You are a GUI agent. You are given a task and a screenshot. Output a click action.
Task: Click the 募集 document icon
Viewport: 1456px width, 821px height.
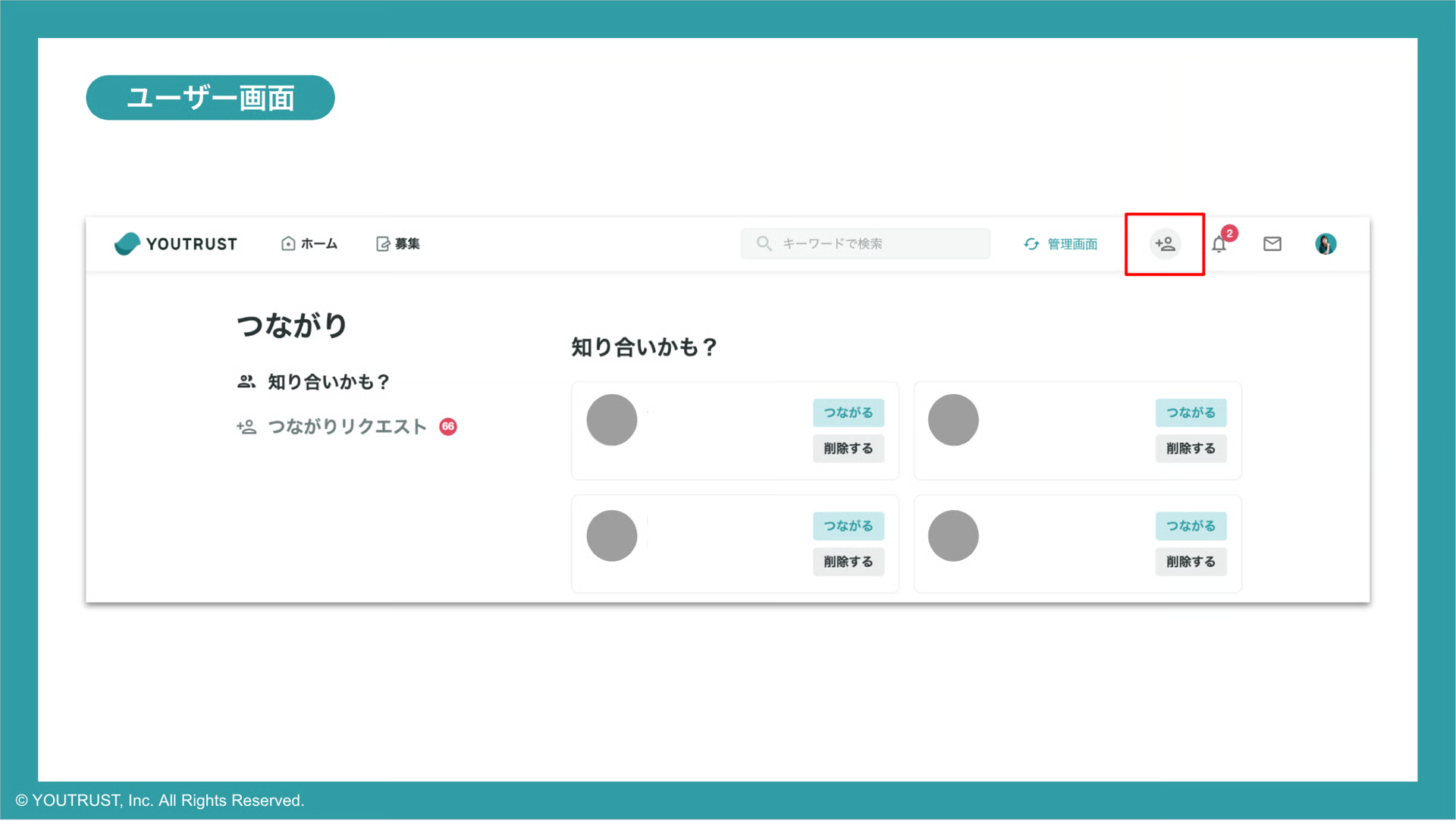tap(383, 243)
